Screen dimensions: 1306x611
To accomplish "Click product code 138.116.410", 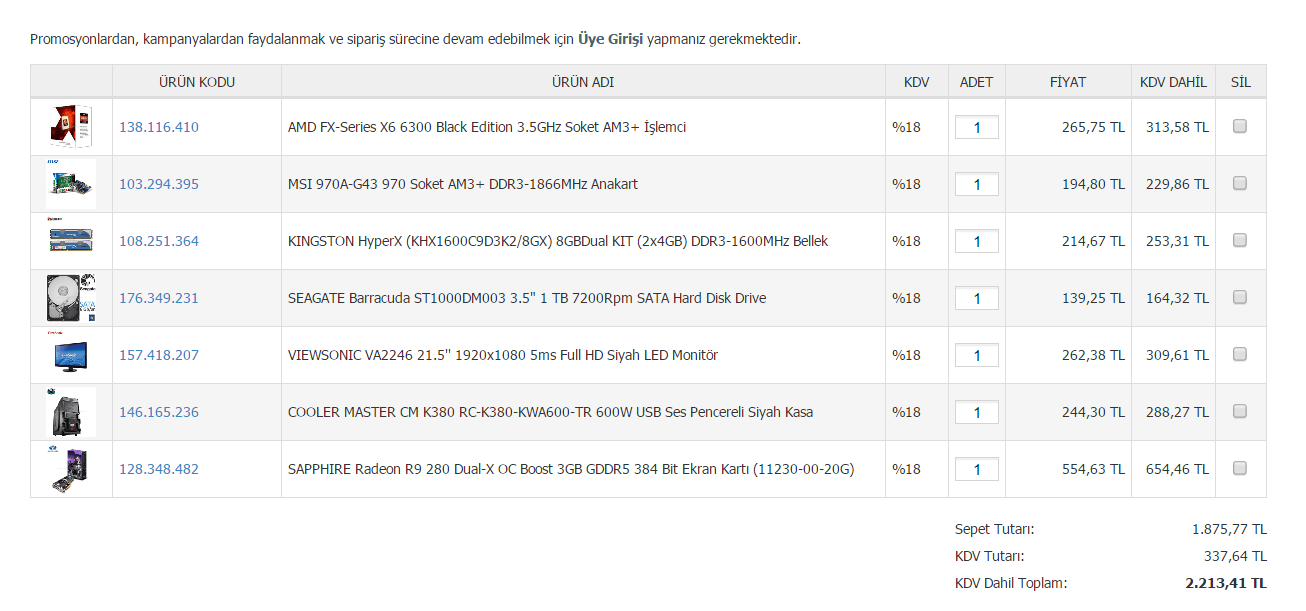I will pos(159,127).
